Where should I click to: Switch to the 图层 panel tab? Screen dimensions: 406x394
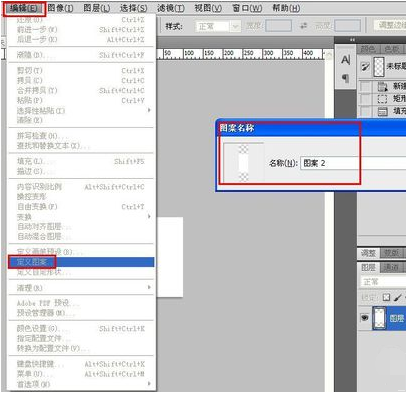(368, 268)
